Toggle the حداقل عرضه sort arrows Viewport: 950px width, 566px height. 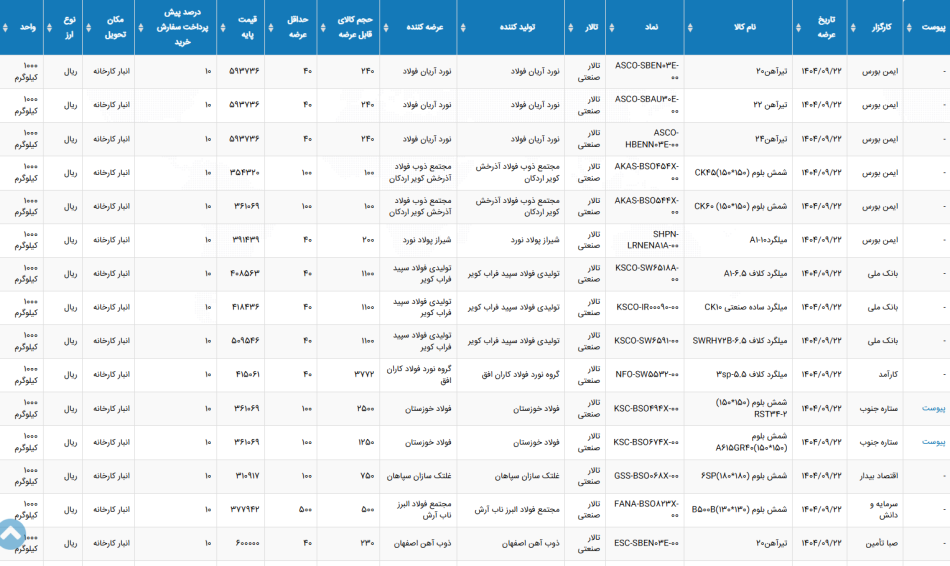(x=271, y=27)
